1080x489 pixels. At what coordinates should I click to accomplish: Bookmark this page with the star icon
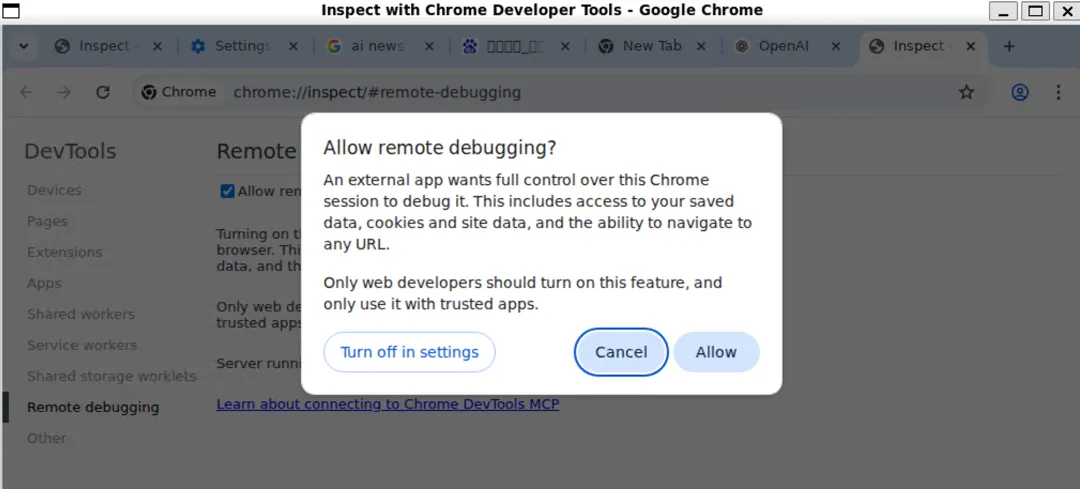coord(966,92)
